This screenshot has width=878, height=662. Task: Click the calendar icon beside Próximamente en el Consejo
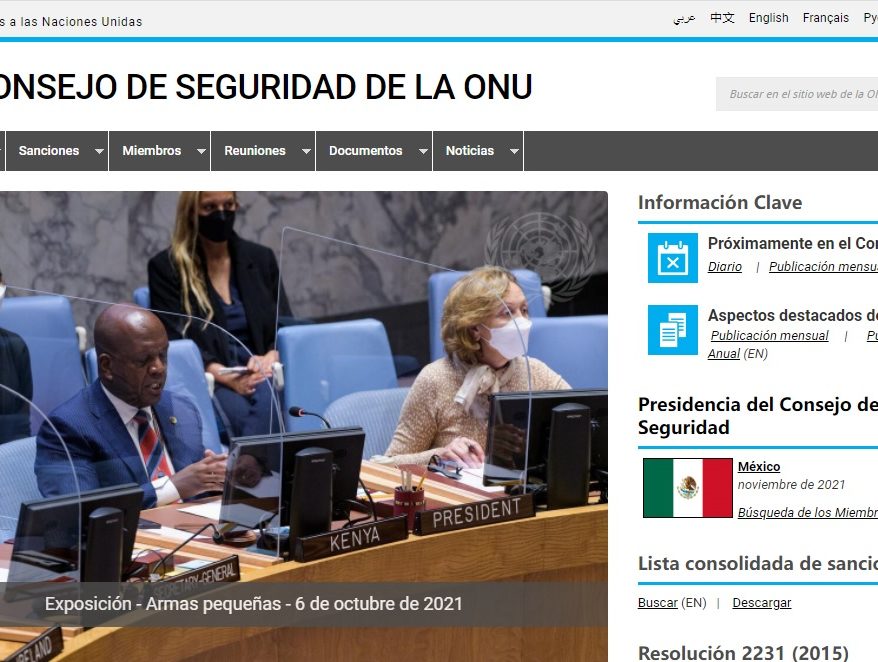point(671,256)
